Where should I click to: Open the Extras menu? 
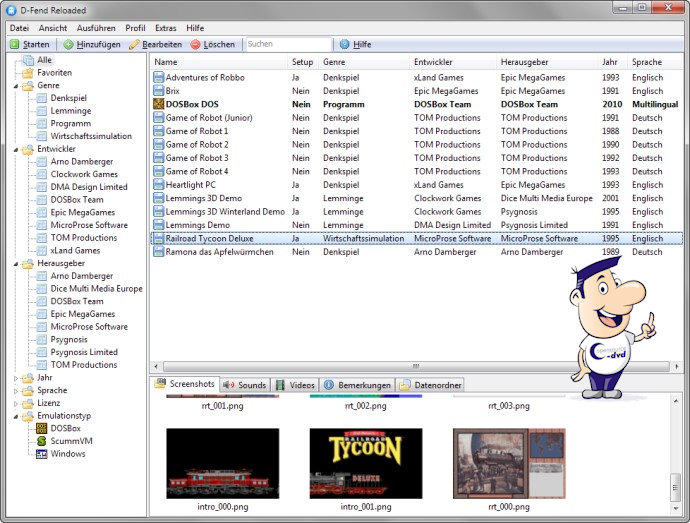[x=165, y=28]
